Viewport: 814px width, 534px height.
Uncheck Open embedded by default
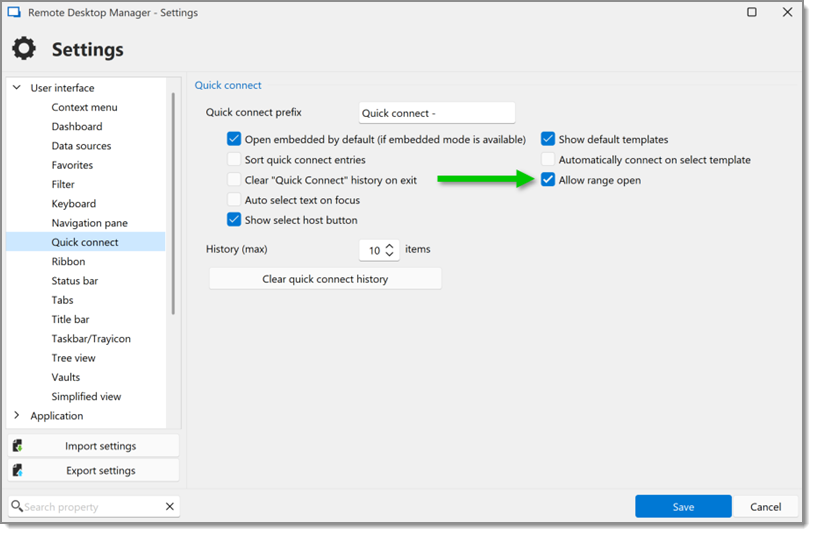click(235, 140)
